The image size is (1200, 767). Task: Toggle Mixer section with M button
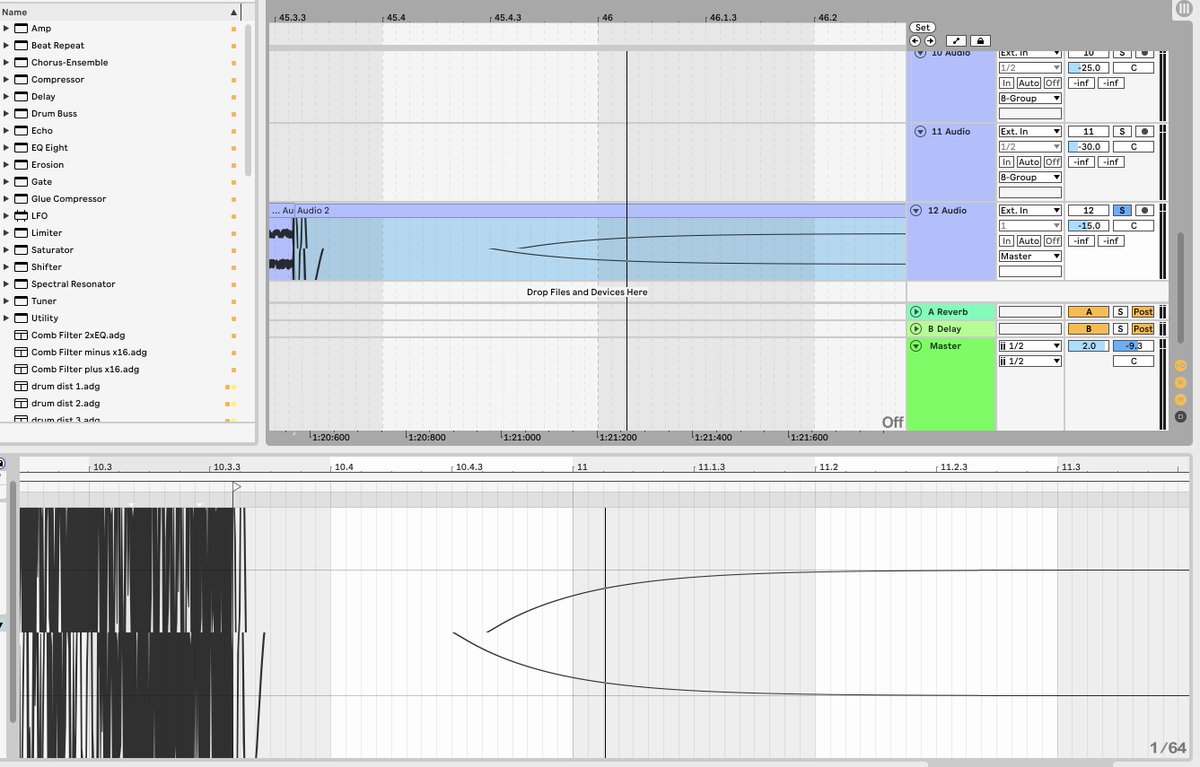[1181, 399]
